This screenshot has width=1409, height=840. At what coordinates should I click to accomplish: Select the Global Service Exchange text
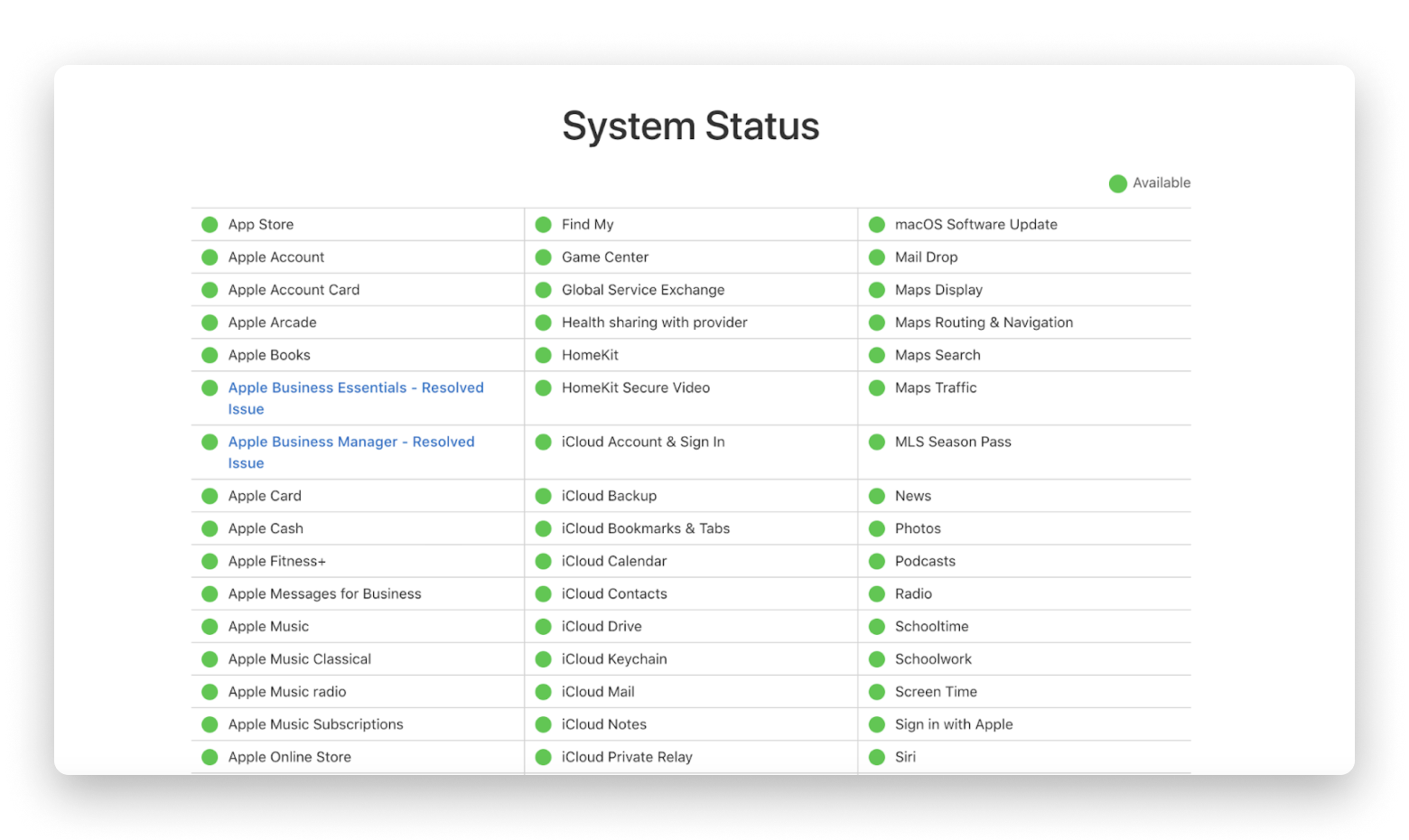click(x=643, y=290)
